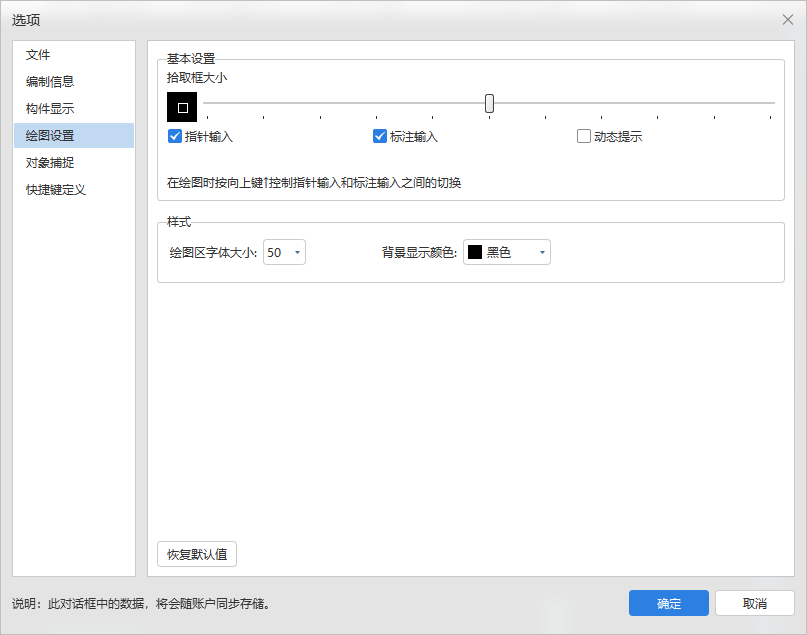
Task: Go to 对象捕捉 settings
Action: (50, 163)
